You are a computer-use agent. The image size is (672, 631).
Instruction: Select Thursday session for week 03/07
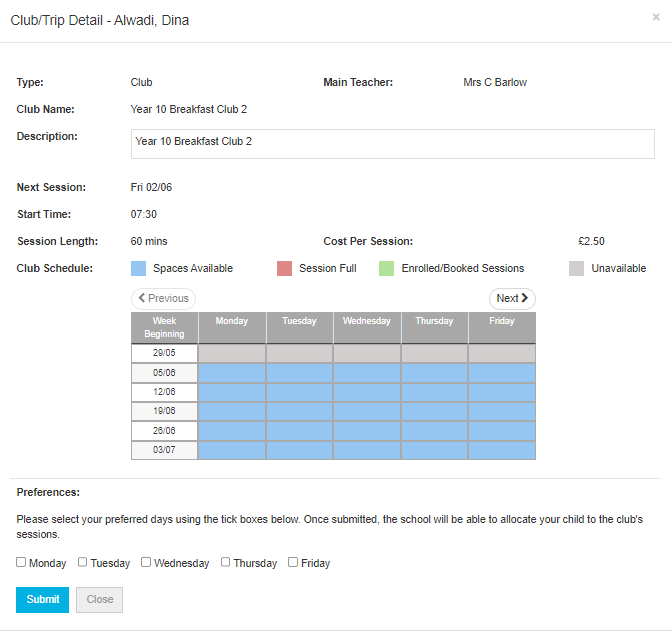tap(435, 450)
